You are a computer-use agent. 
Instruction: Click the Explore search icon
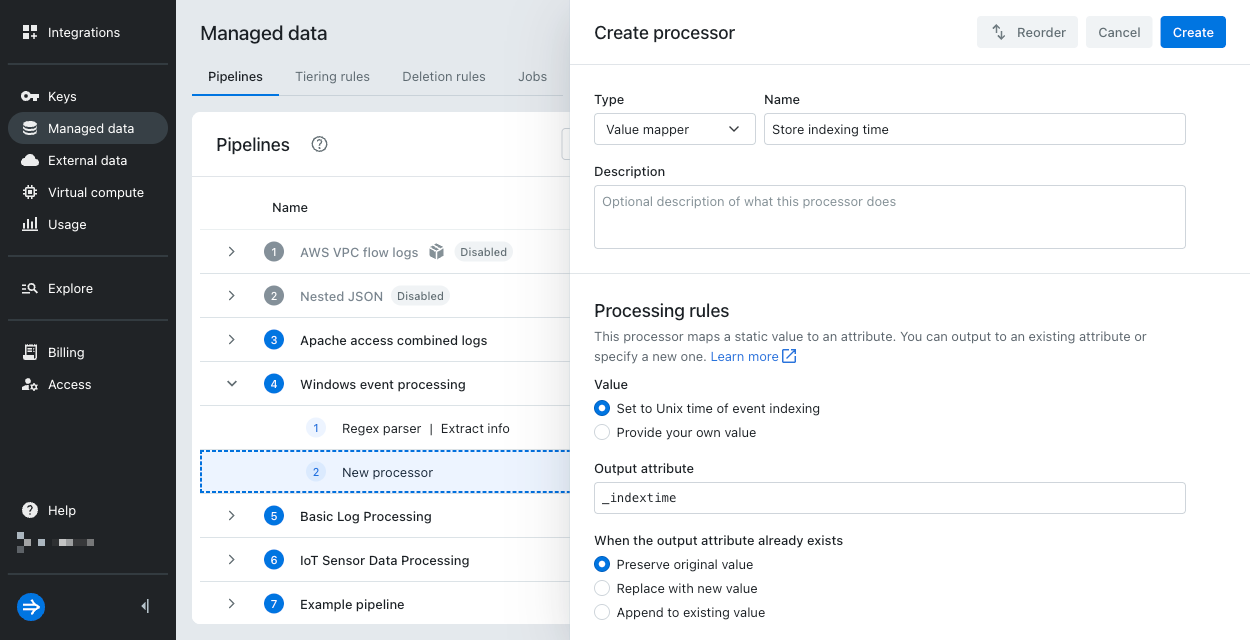tap(30, 288)
